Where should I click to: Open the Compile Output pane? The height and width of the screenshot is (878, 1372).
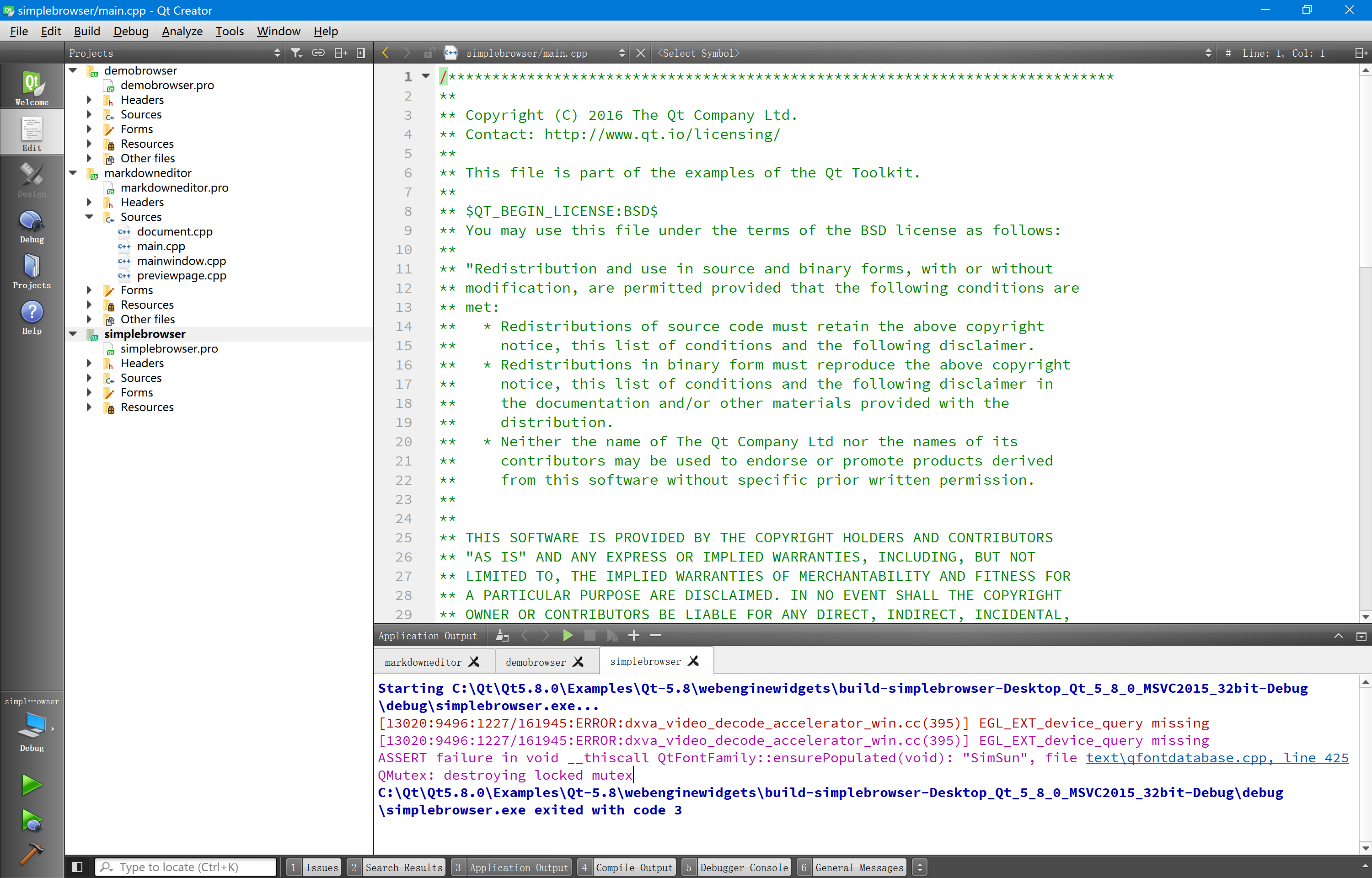[627, 867]
